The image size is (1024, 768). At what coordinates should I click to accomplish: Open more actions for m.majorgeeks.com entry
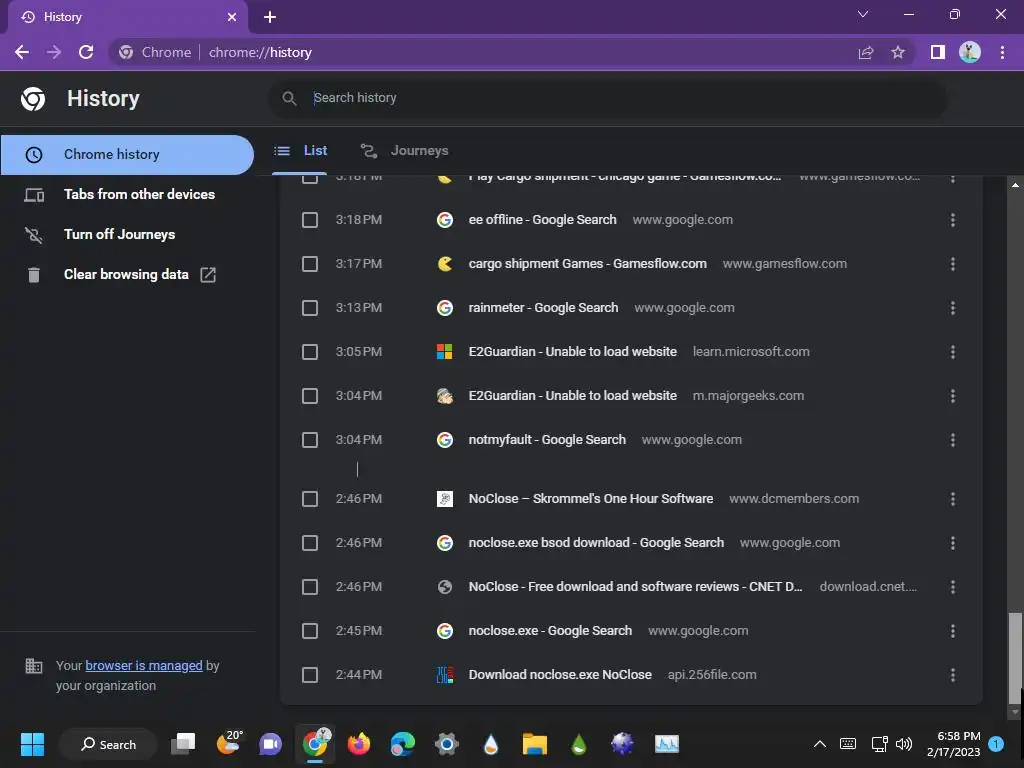pyautogui.click(x=953, y=396)
